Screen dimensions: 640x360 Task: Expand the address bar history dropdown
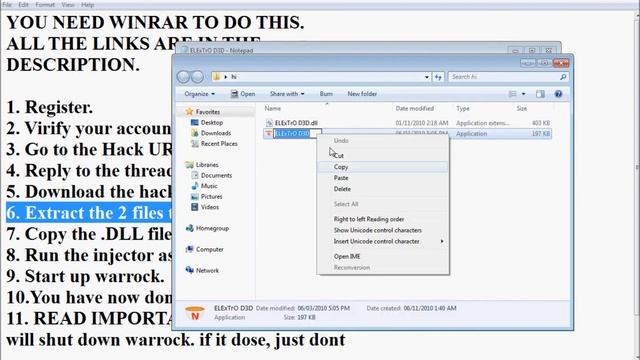tap(427, 77)
